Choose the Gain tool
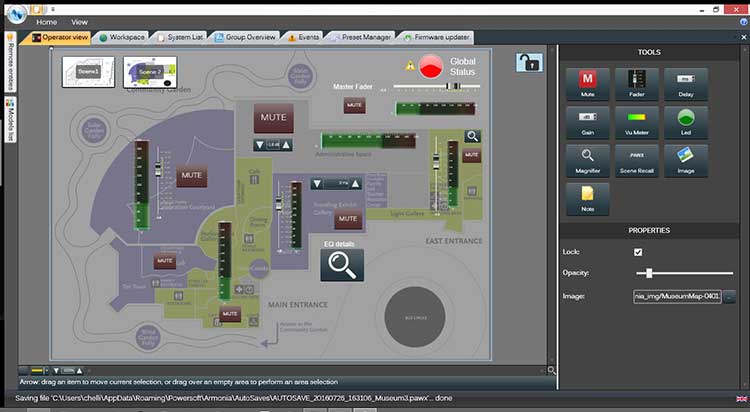Image resolution: width=750 pixels, height=412 pixels. tap(587, 122)
